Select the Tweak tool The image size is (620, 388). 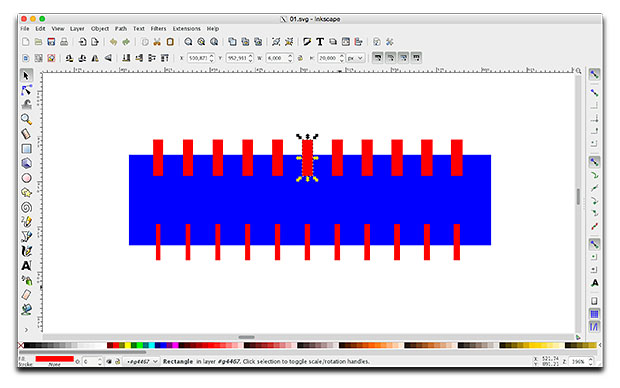(x=26, y=104)
